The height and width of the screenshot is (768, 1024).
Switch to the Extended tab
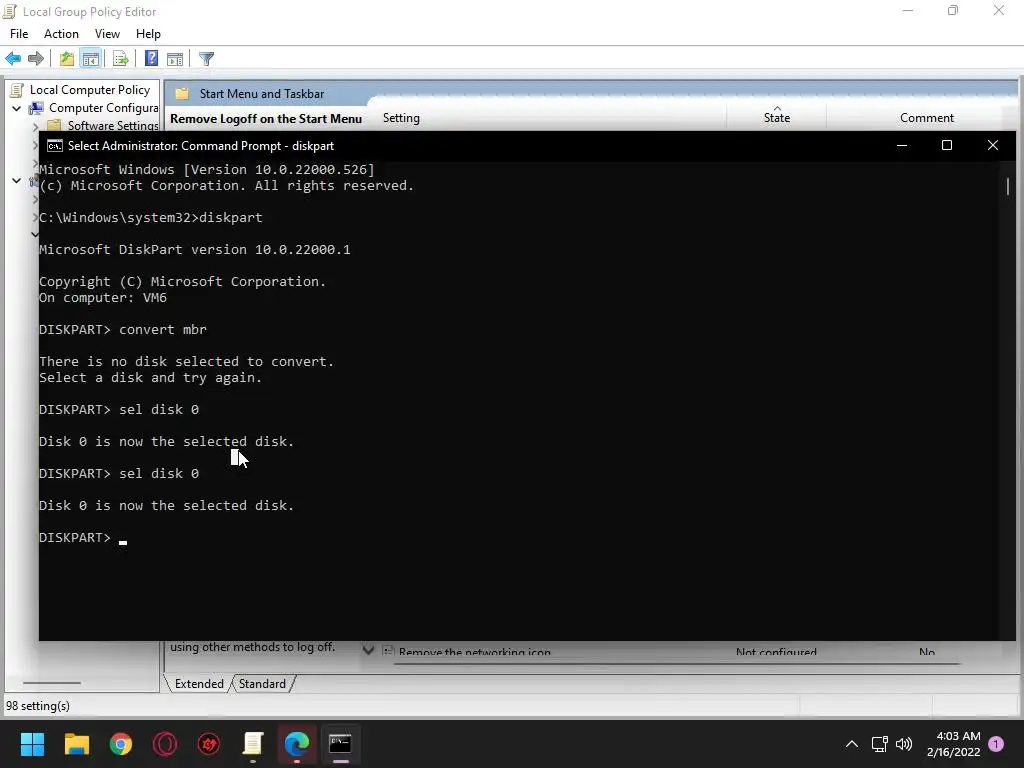pyautogui.click(x=199, y=684)
